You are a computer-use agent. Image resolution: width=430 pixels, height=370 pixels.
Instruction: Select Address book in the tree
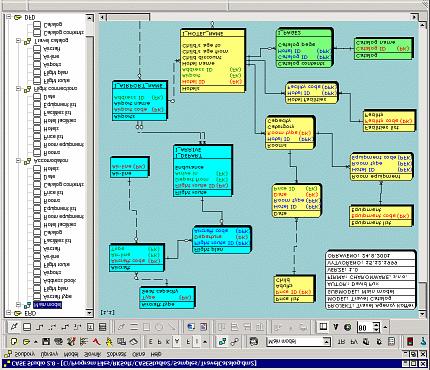tap(60, 281)
